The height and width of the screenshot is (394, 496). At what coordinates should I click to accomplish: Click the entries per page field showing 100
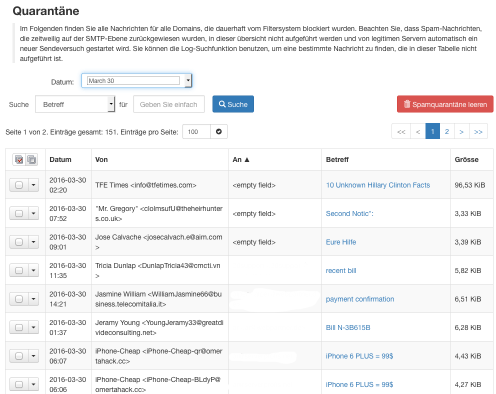pyautogui.click(x=196, y=132)
